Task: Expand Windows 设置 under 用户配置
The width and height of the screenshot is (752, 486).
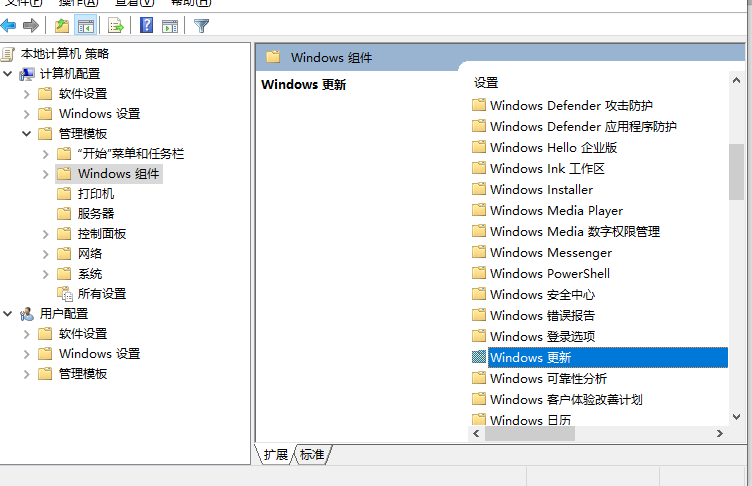Action: tap(27, 354)
